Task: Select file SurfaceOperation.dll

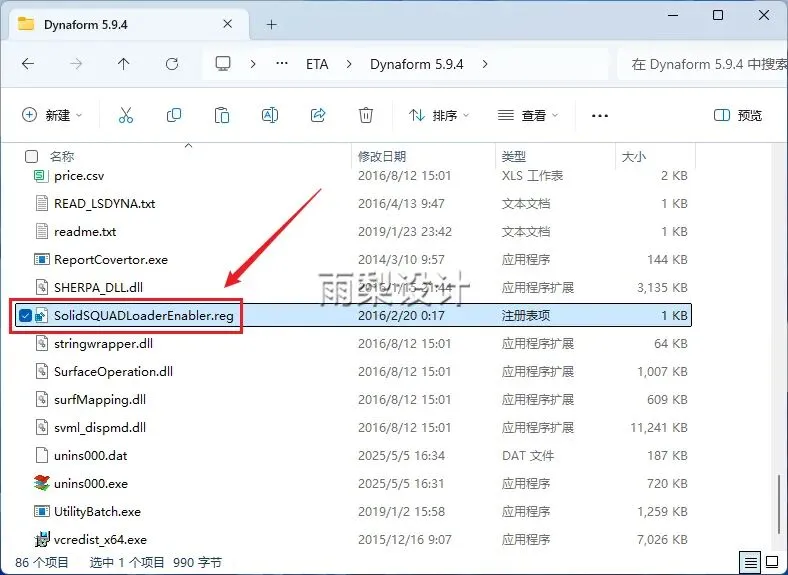Action: 114,371
